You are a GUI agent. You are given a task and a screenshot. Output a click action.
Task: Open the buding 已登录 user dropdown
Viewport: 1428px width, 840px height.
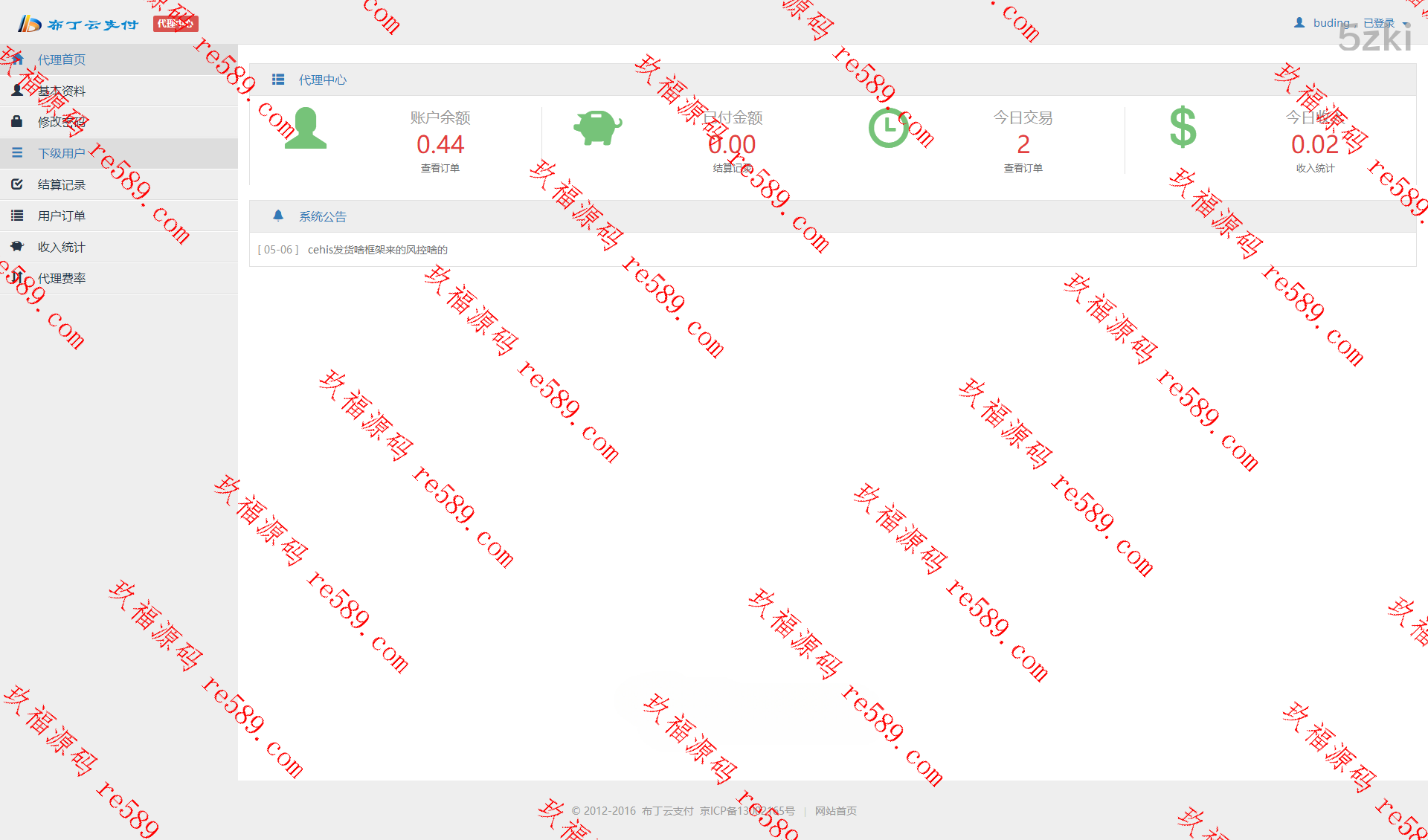pos(1352,23)
